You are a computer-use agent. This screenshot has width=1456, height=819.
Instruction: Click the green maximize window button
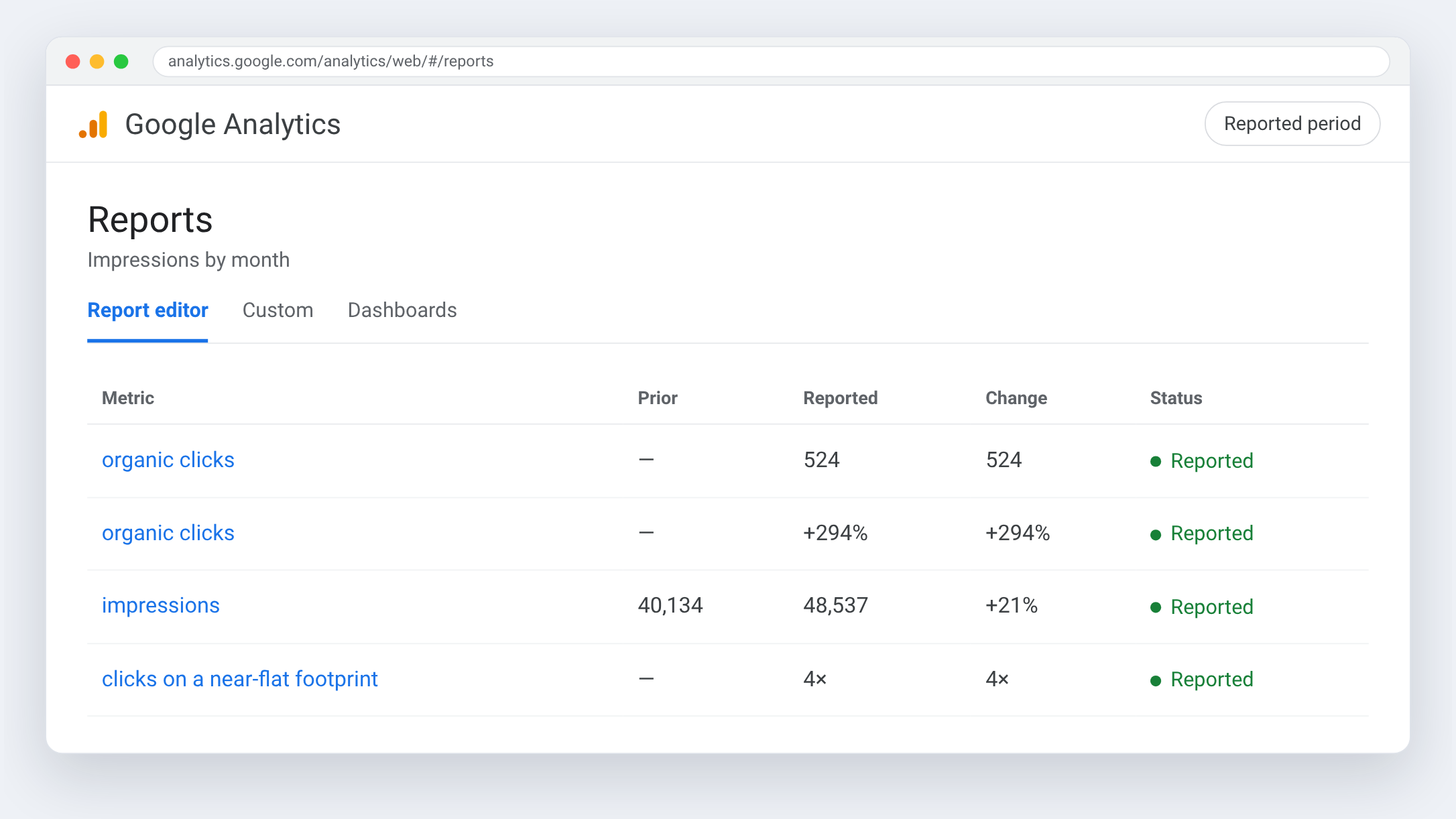click(121, 62)
